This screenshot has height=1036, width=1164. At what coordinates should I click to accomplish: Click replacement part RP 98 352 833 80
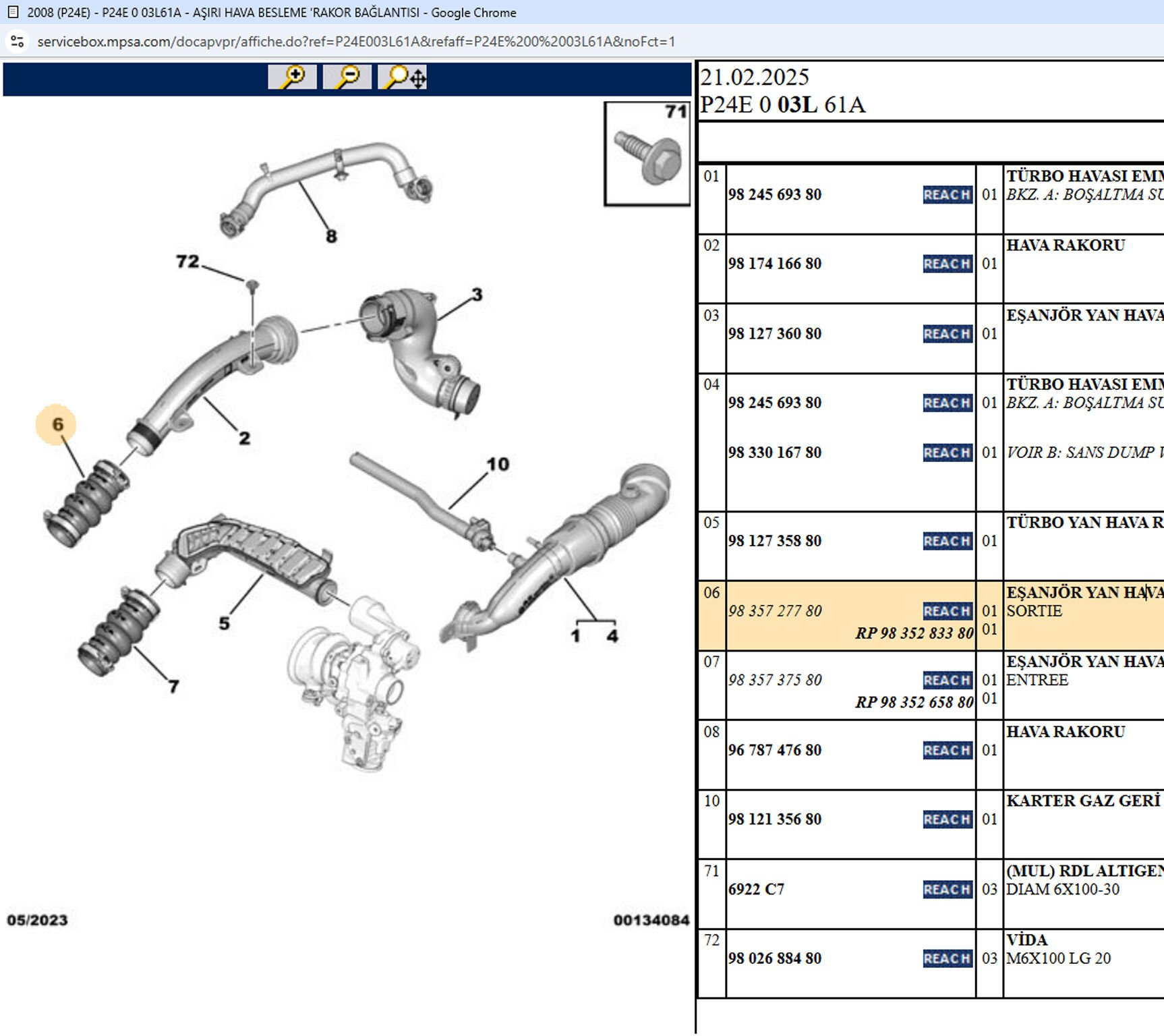coord(914,633)
